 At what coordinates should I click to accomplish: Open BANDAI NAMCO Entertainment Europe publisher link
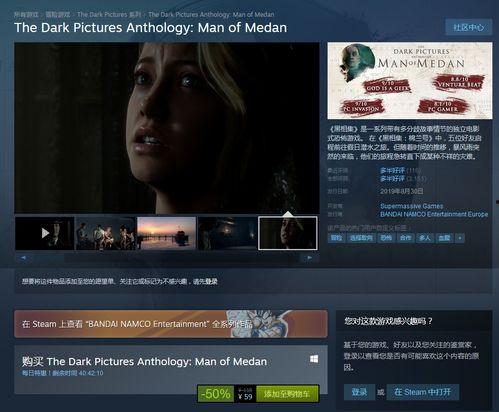tap(434, 214)
